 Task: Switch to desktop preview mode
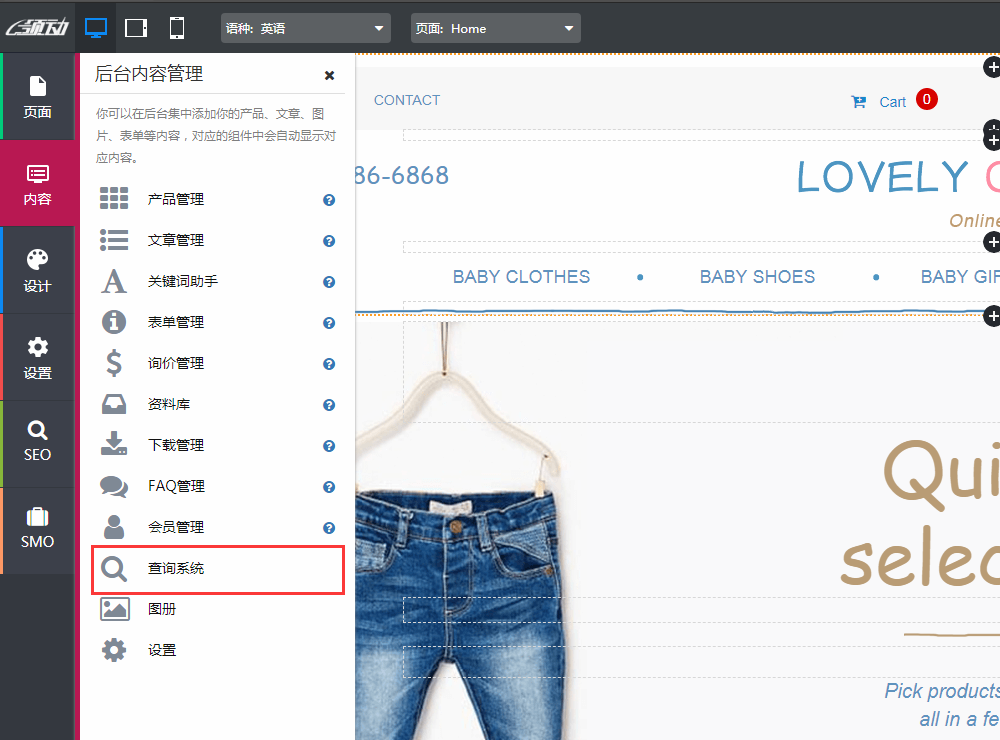96,28
